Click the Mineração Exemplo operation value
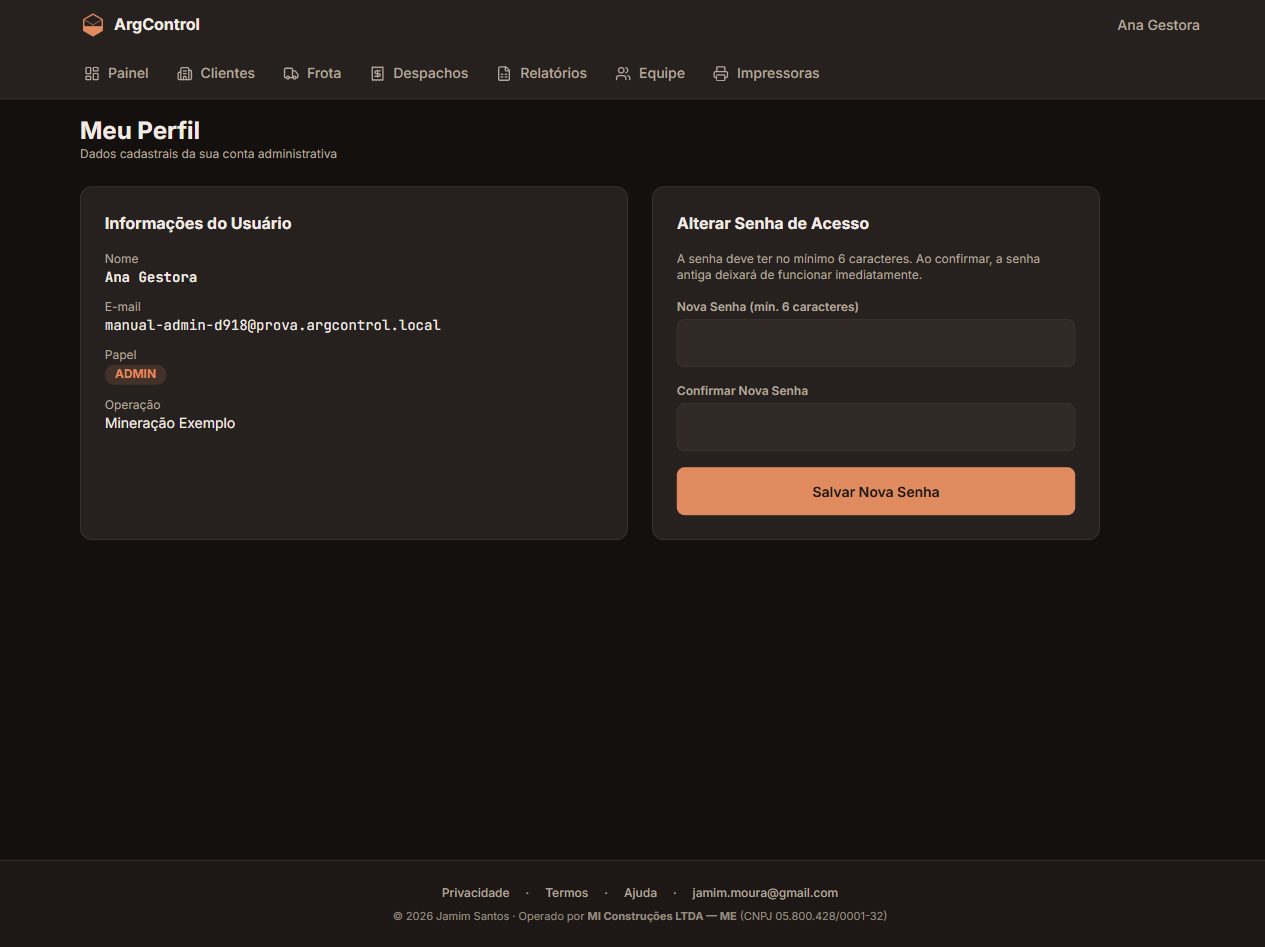Screen dimensions: 1265x947 (x=170, y=423)
